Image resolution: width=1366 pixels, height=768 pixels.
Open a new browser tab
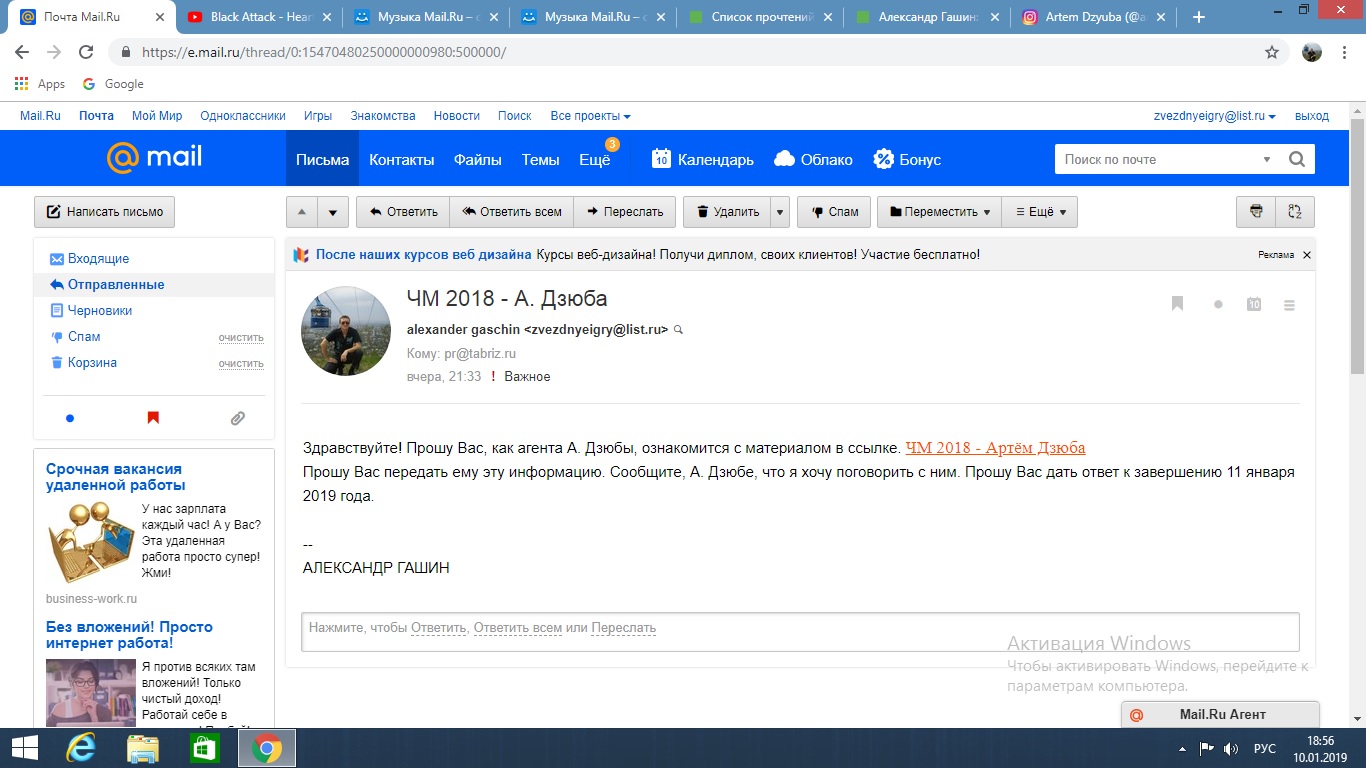1199,17
